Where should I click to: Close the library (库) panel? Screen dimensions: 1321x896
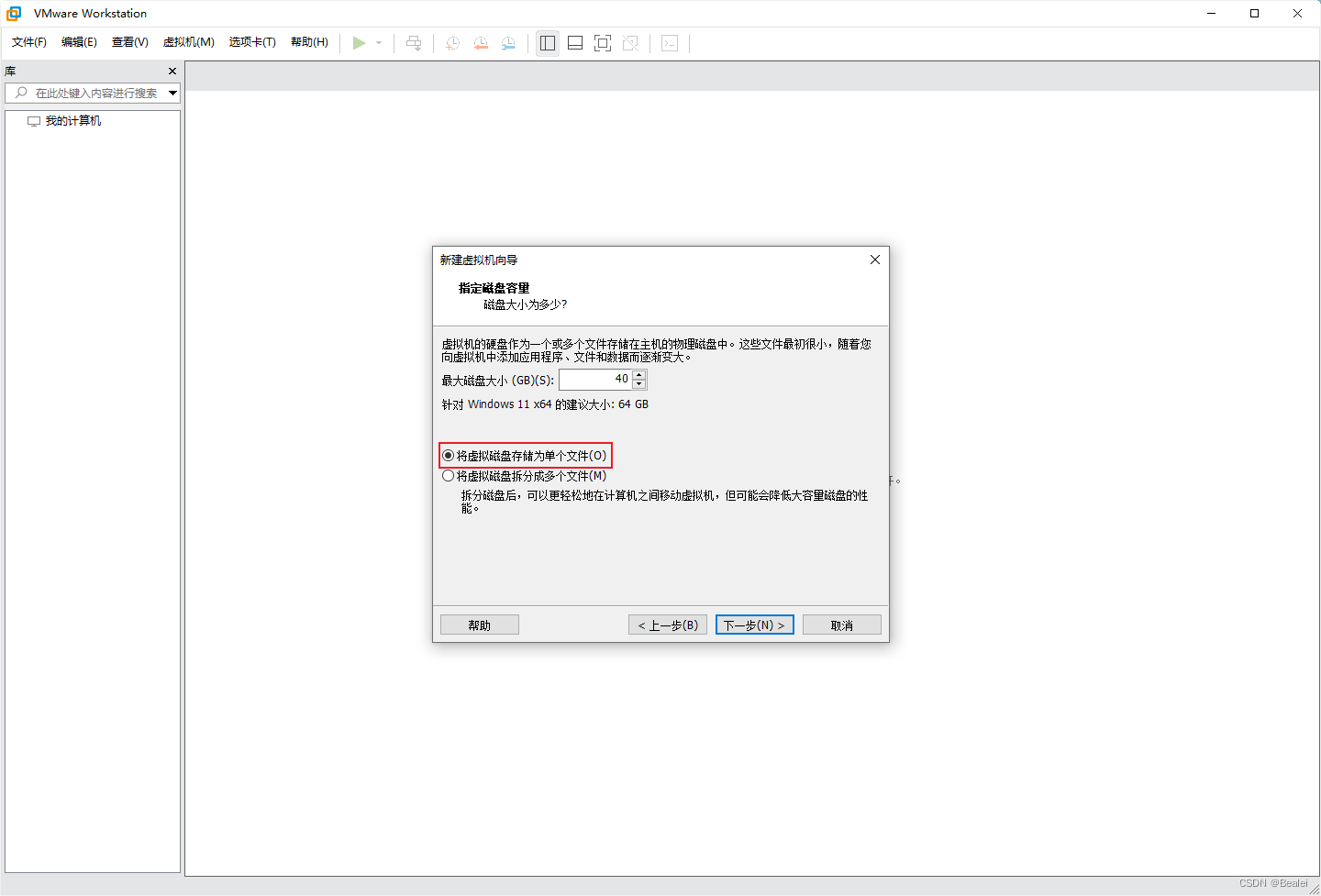point(172,71)
